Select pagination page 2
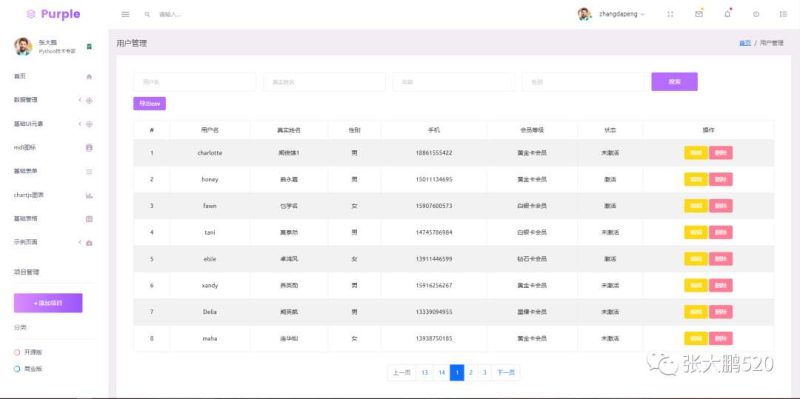Viewport: 800px width, 399px height. tap(471, 372)
